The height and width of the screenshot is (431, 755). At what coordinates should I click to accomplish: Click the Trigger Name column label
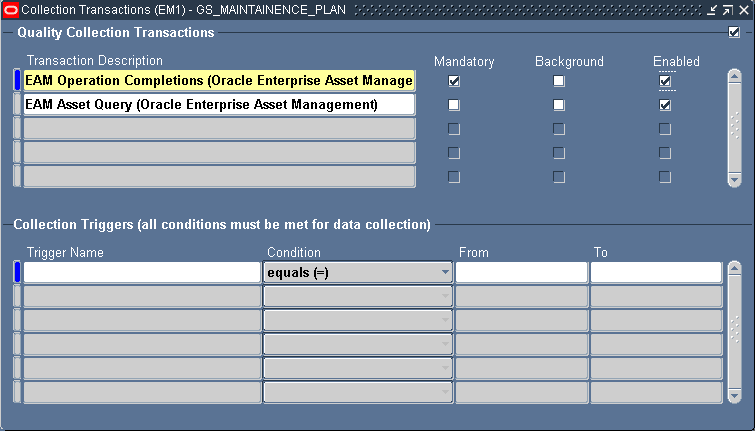coord(65,253)
